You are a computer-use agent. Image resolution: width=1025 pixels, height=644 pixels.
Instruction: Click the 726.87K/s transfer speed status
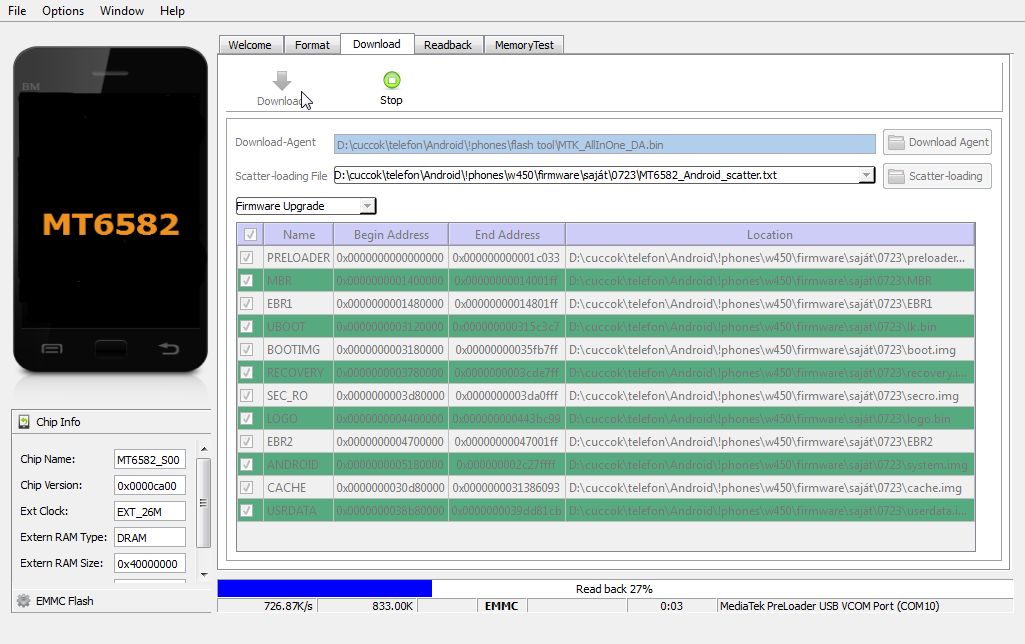click(267, 606)
